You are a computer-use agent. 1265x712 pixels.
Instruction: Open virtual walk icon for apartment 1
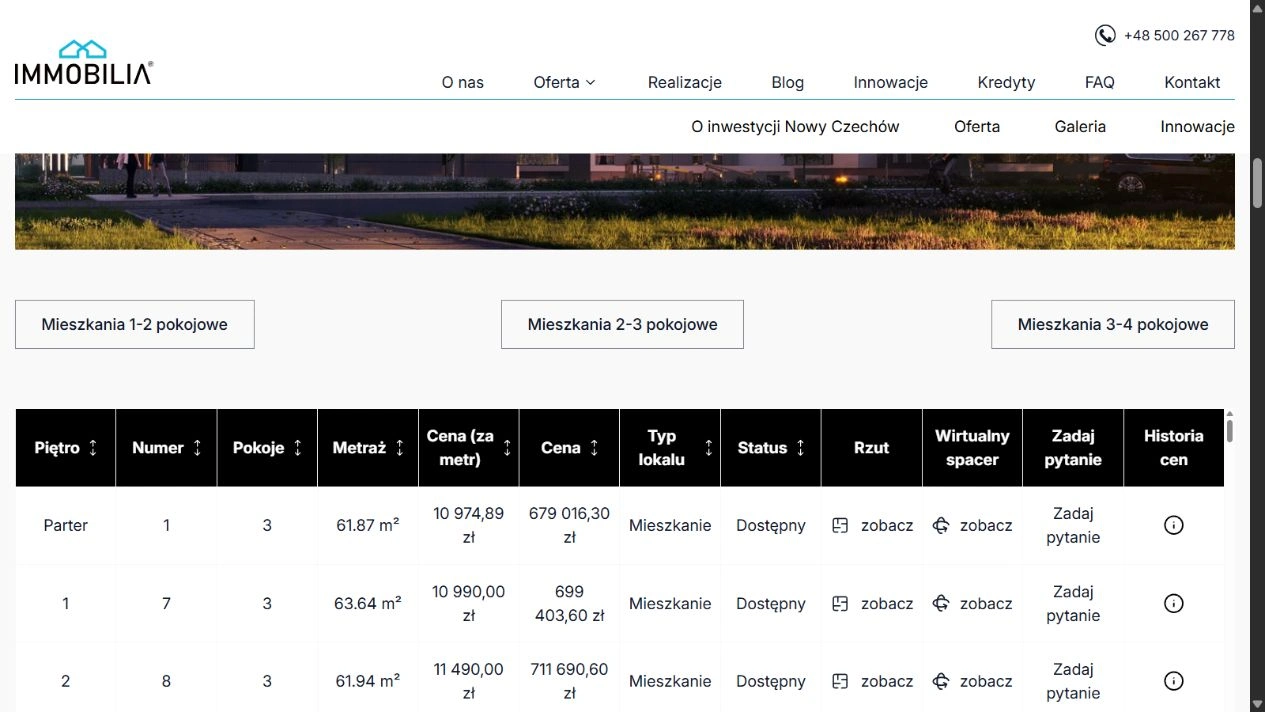940,525
